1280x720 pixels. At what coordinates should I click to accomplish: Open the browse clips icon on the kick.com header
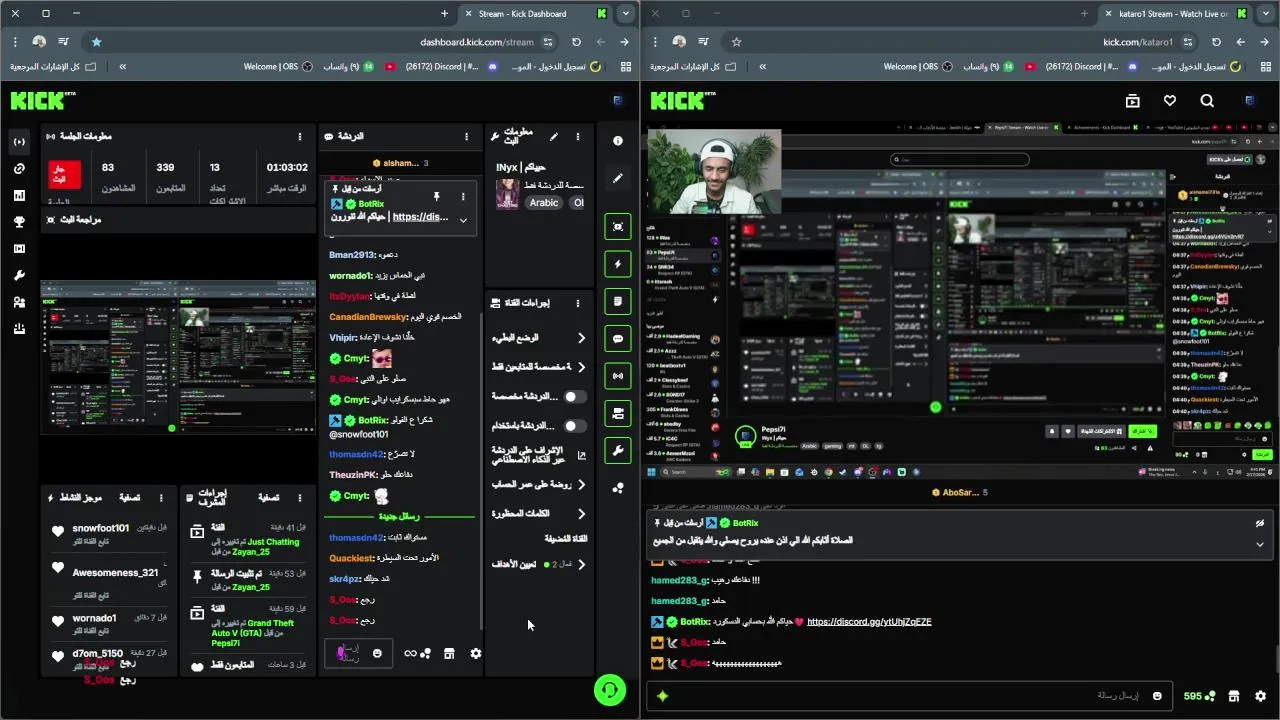pyautogui.click(x=1132, y=101)
